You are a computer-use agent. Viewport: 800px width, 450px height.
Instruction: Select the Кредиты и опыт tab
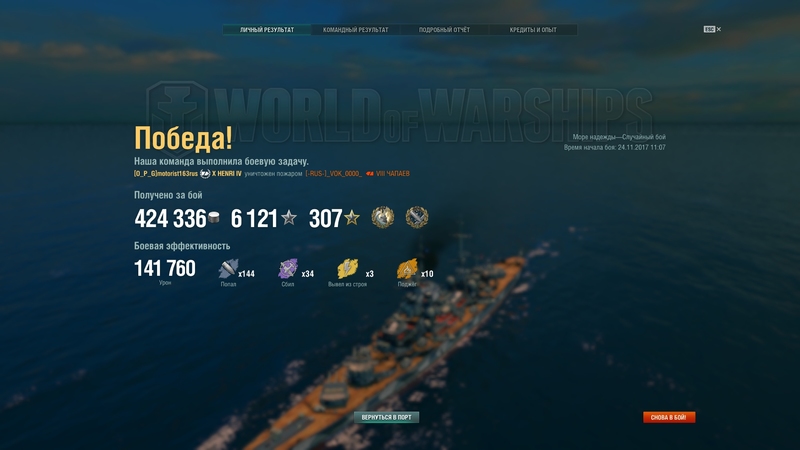(x=533, y=30)
